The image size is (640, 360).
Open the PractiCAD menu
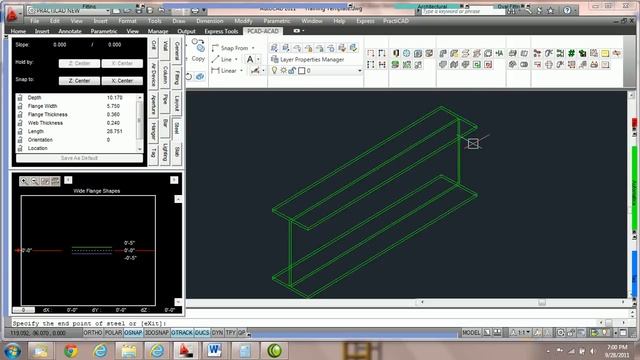pyautogui.click(x=396, y=21)
